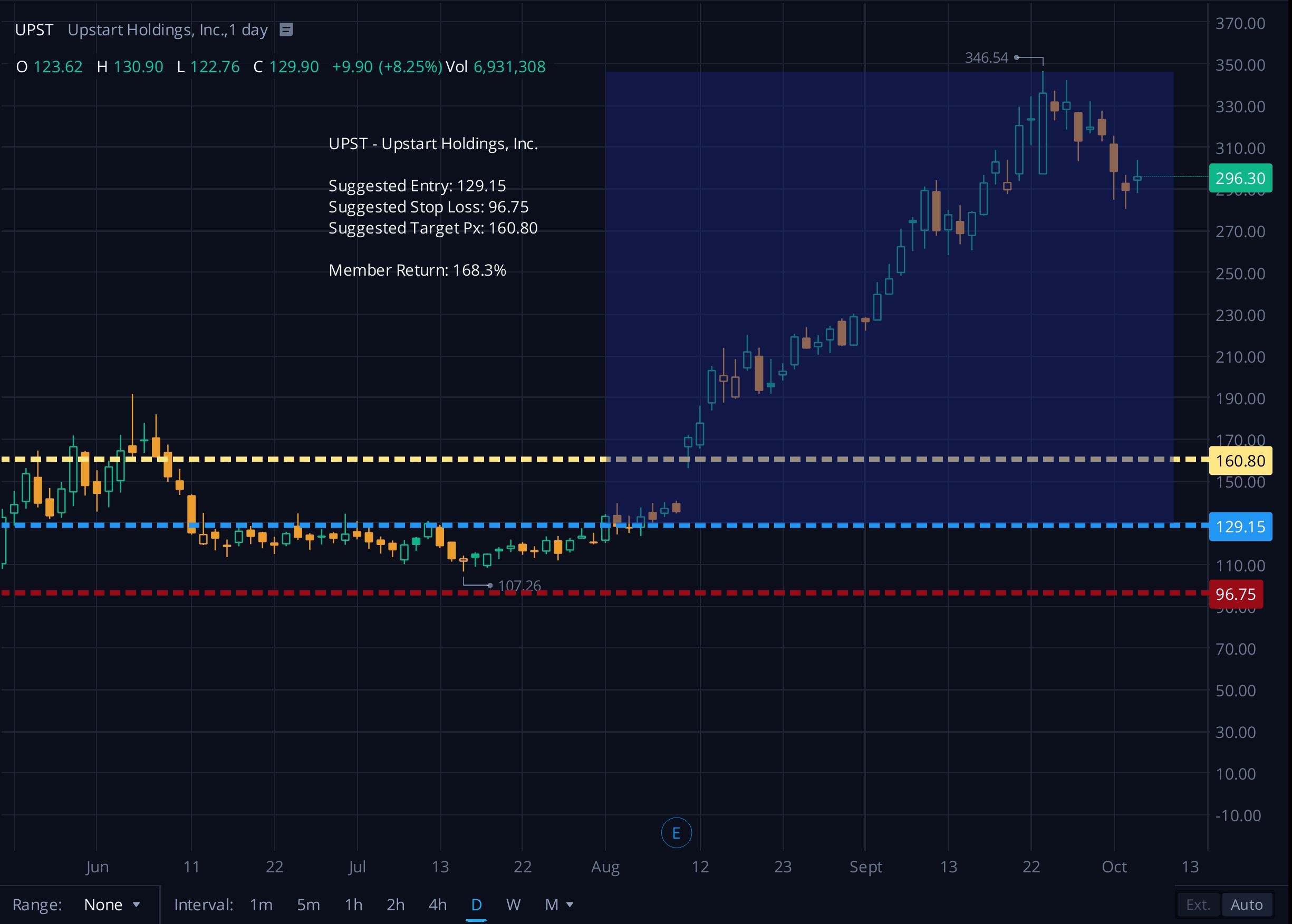Select the 1m interval
This screenshot has width=1292, height=924.
tap(261, 904)
